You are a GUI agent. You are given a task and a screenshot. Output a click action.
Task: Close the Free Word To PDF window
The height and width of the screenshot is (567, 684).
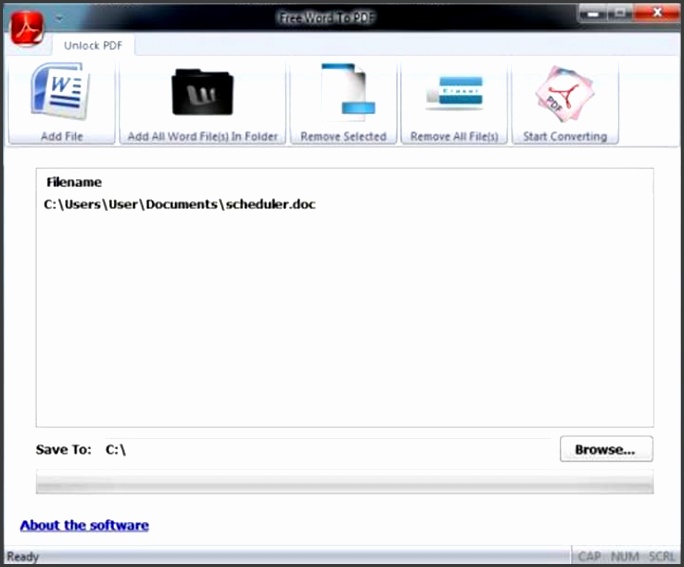(657, 13)
